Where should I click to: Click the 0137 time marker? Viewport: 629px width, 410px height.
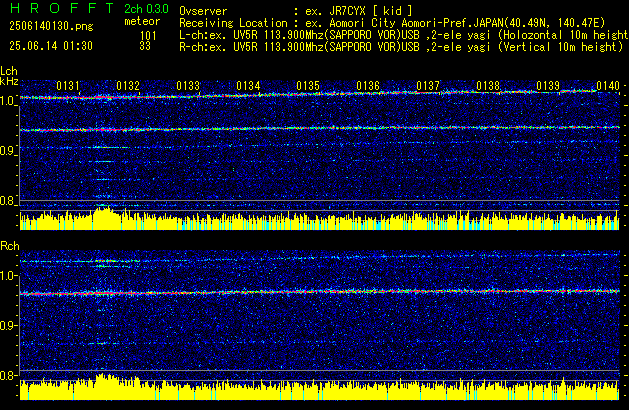[428, 86]
